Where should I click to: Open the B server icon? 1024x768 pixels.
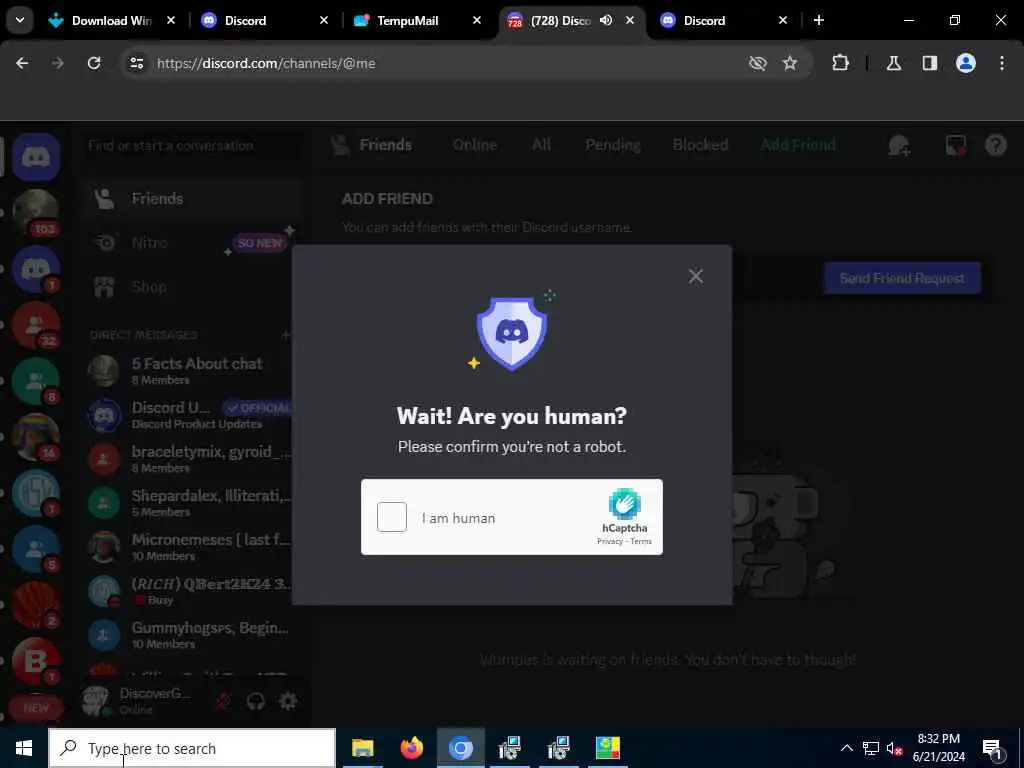coord(37,660)
